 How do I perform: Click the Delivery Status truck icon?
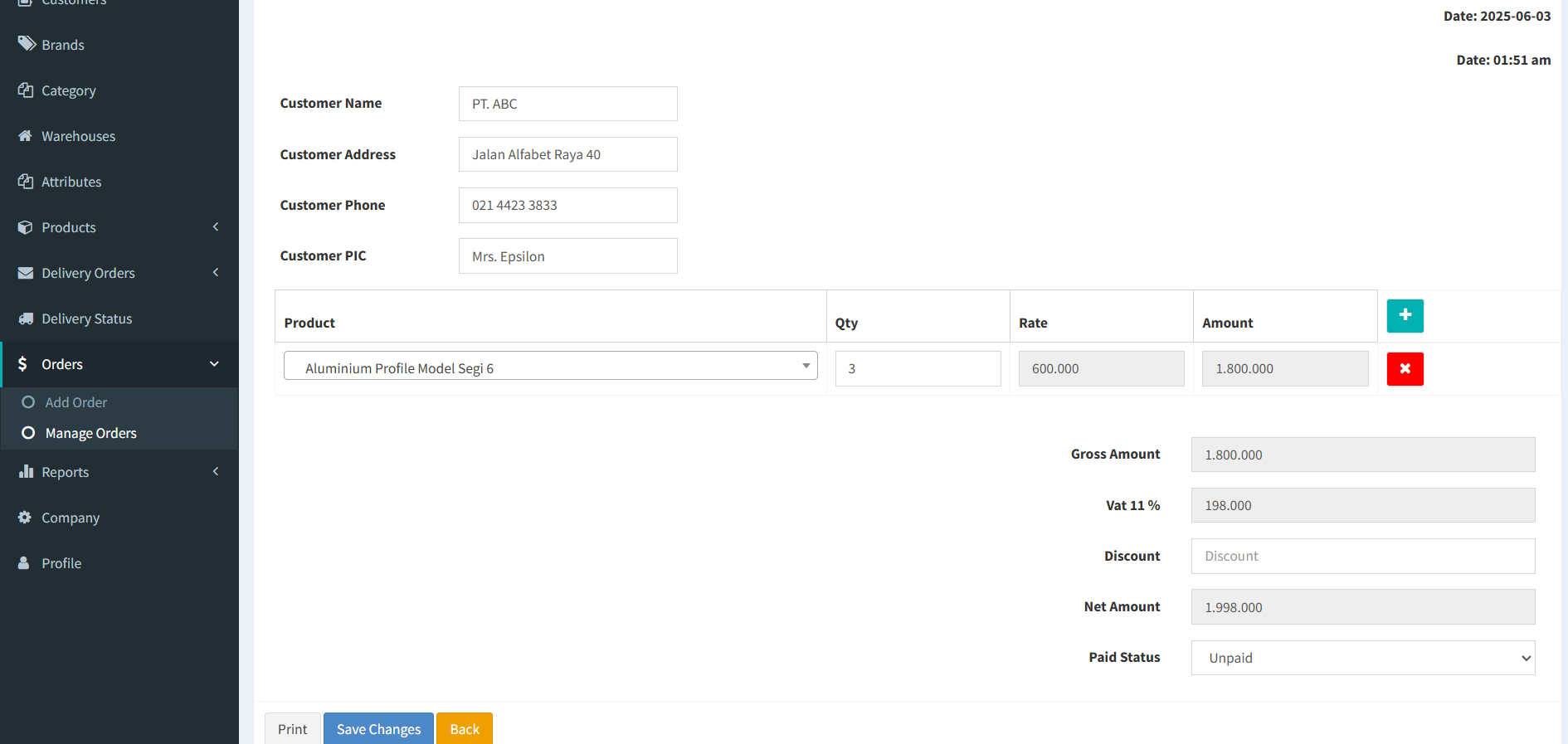pyautogui.click(x=26, y=319)
